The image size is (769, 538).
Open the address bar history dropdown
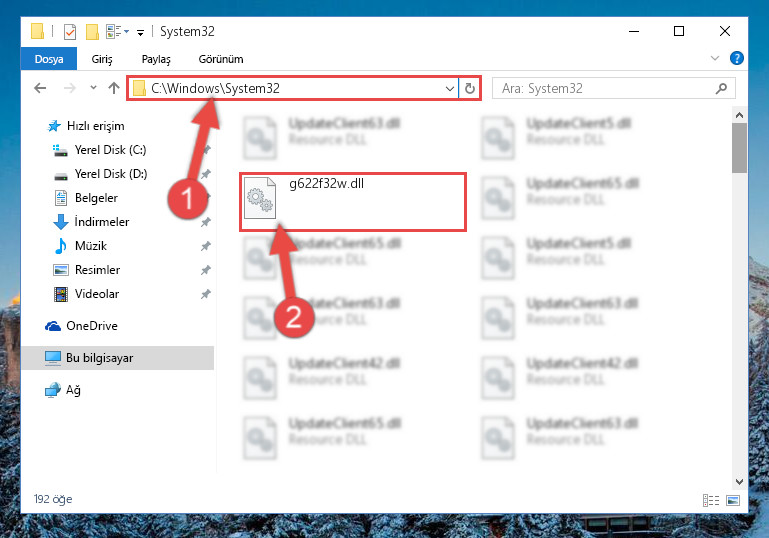pyautogui.click(x=449, y=89)
